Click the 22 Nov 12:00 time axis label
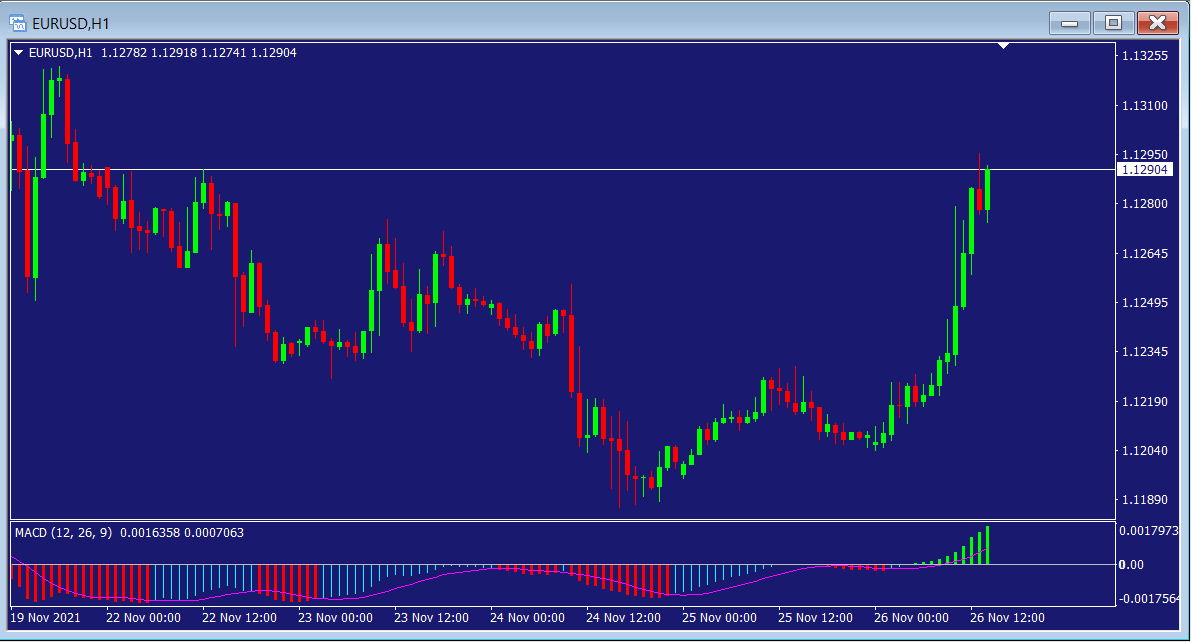This screenshot has height=642, width=1191. click(x=239, y=618)
